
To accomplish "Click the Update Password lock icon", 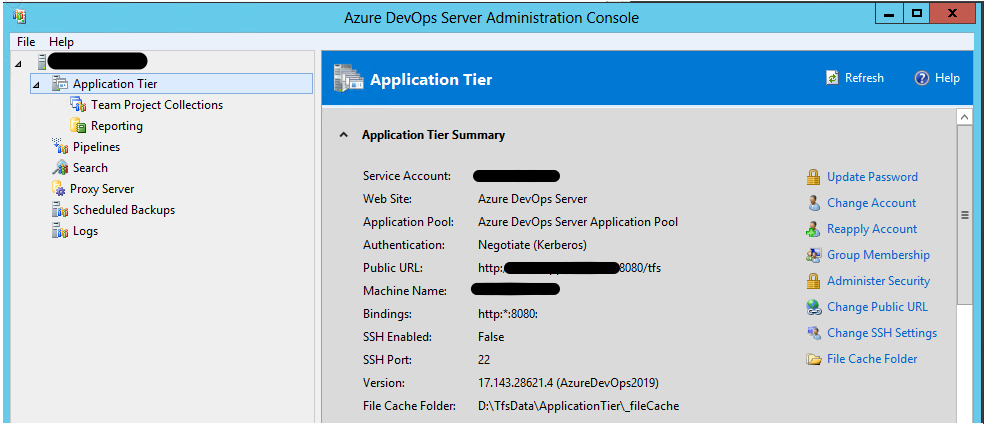I will pyautogui.click(x=814, y=177).
